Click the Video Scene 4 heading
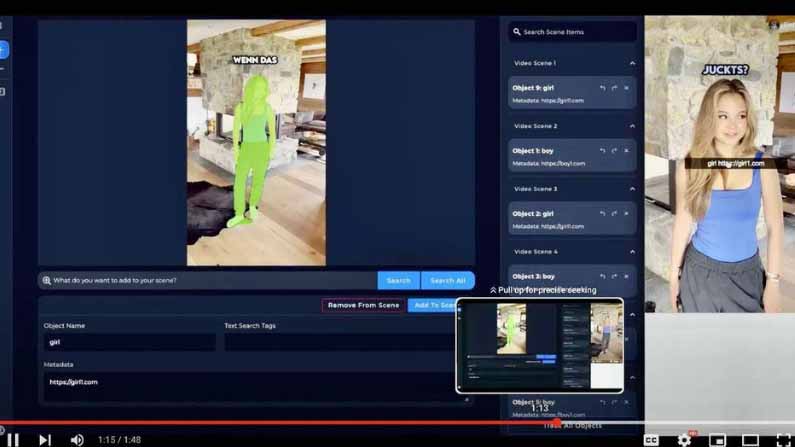Viewport: 795px width, 447px height. click(x=535, y=252)
